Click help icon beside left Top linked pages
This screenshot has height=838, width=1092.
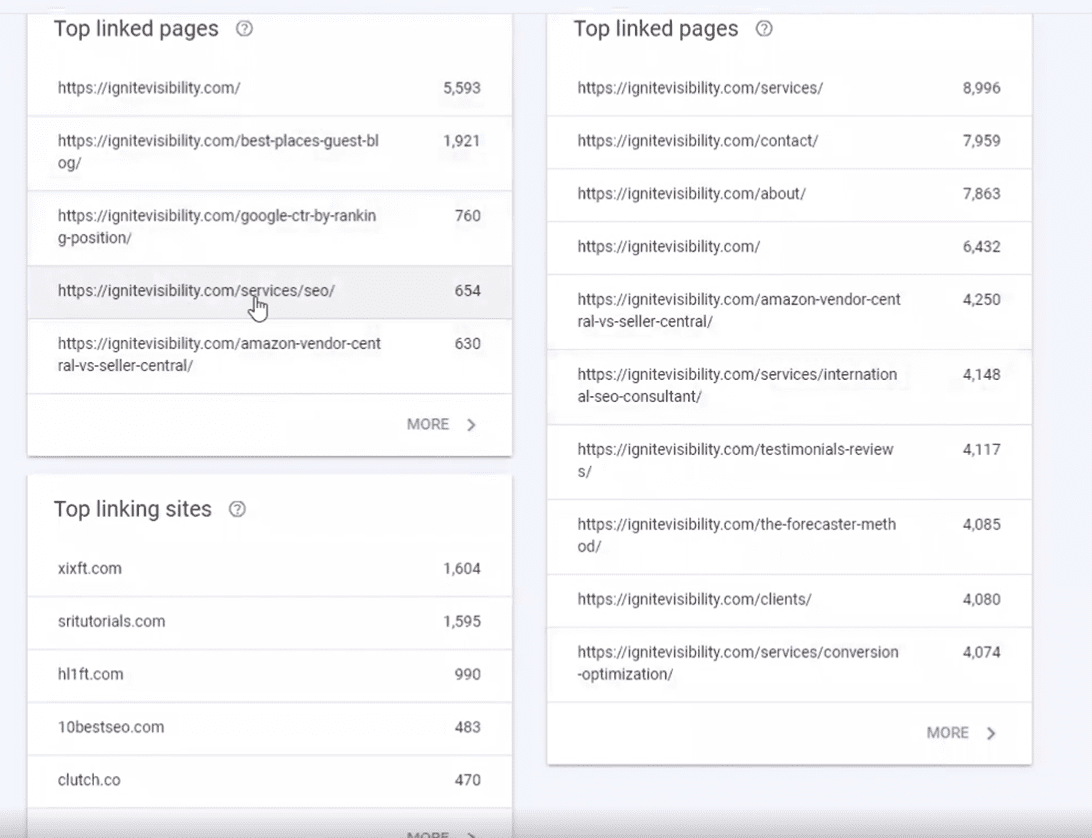coord(244,29)
